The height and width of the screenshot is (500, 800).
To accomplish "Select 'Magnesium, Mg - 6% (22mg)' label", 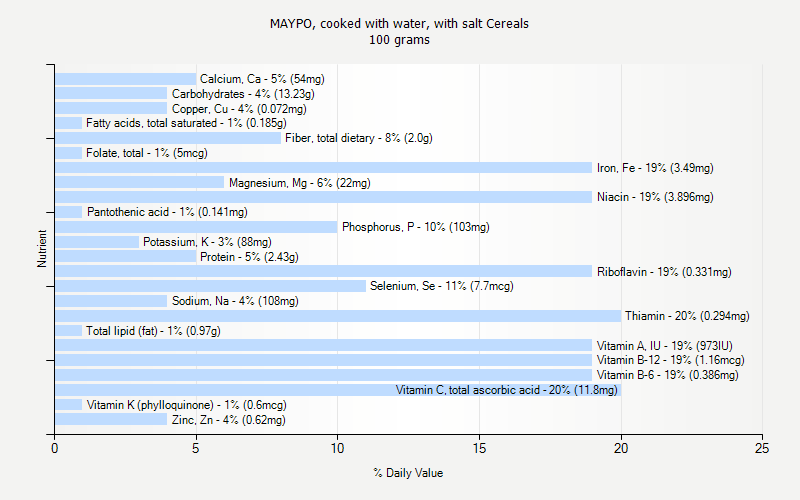I will (x=299, y=183).
